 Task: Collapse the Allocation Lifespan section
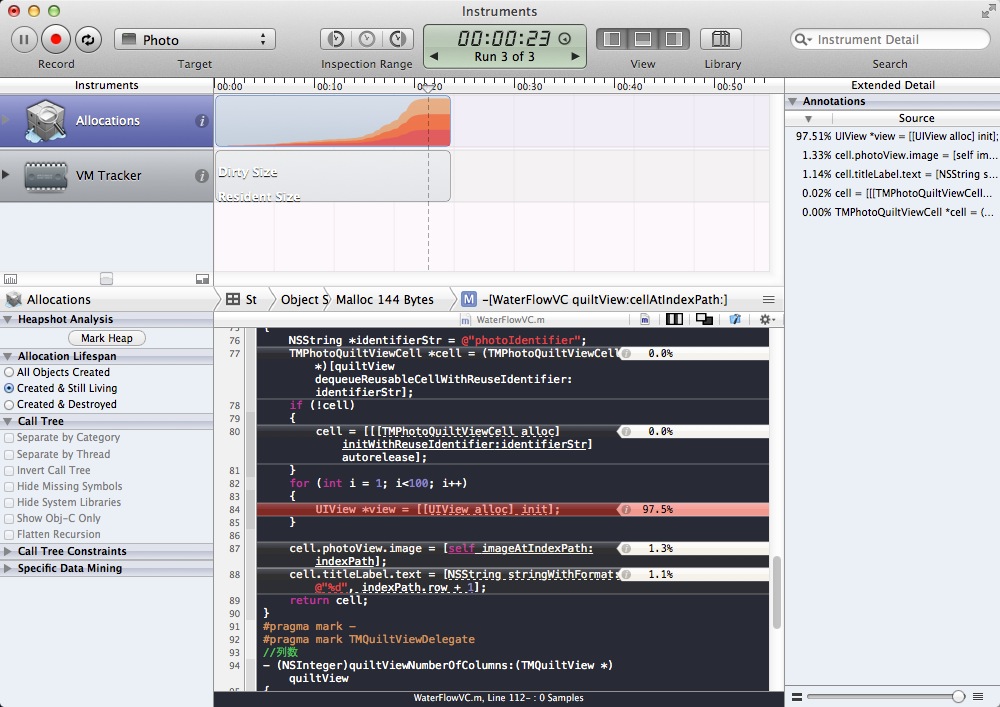coord(8,356)
